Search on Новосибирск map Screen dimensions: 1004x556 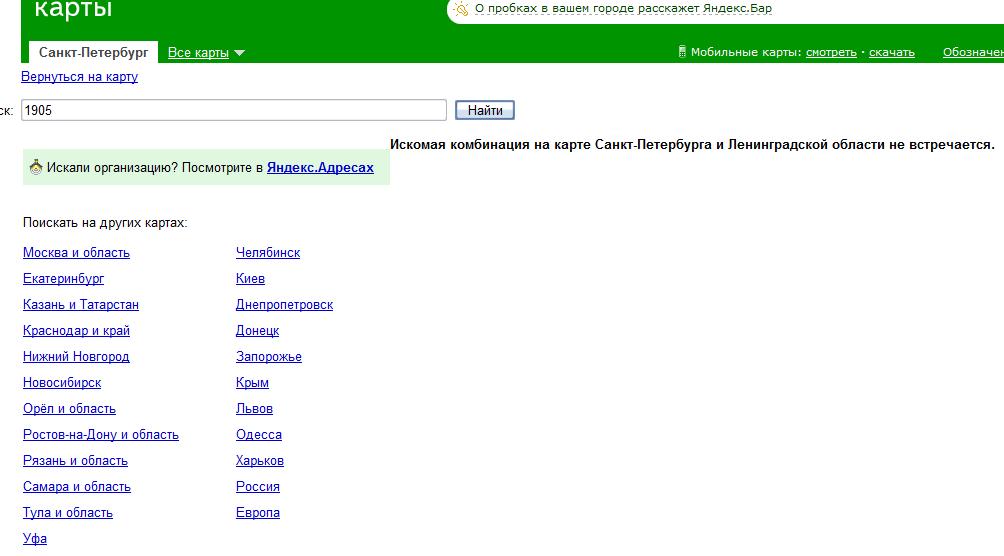62,383
